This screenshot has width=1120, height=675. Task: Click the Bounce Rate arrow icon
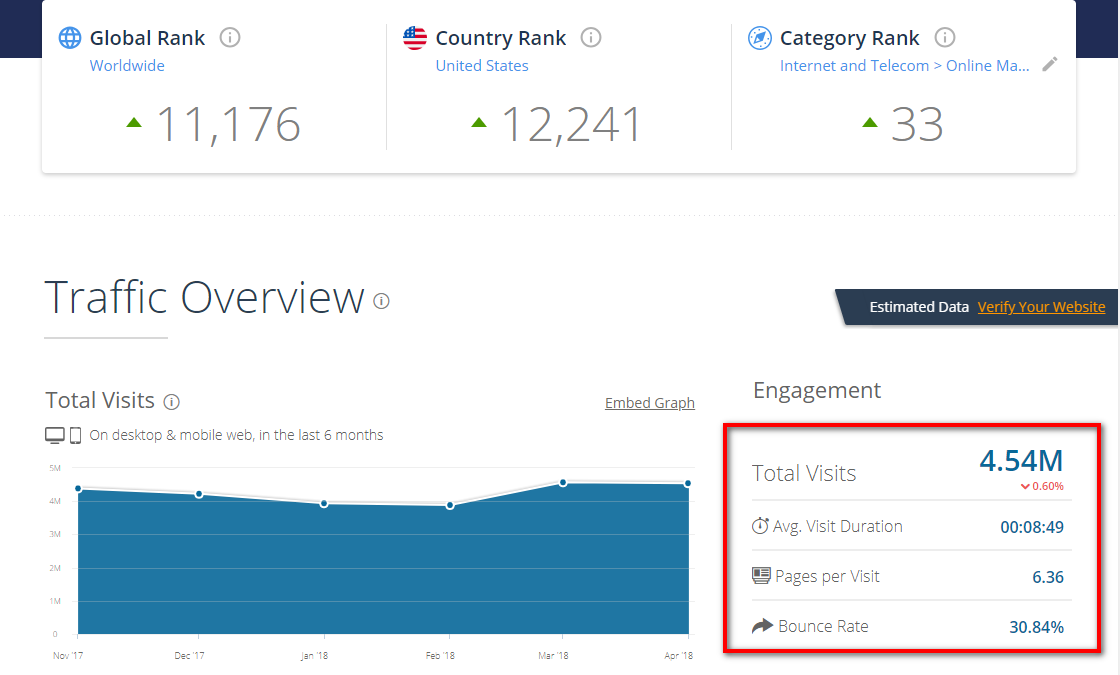(762, 626)
